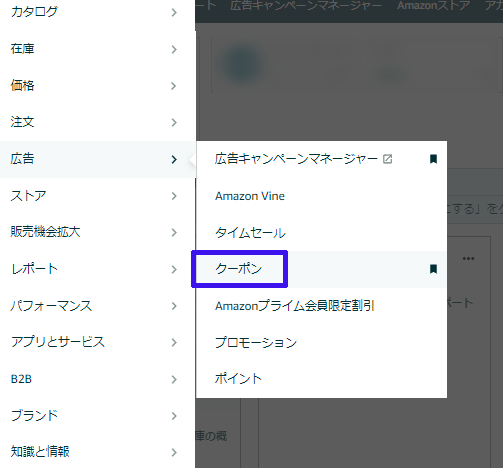Expand chevron next to カタログ
The image size is (503, 468).
coord(174,13)
